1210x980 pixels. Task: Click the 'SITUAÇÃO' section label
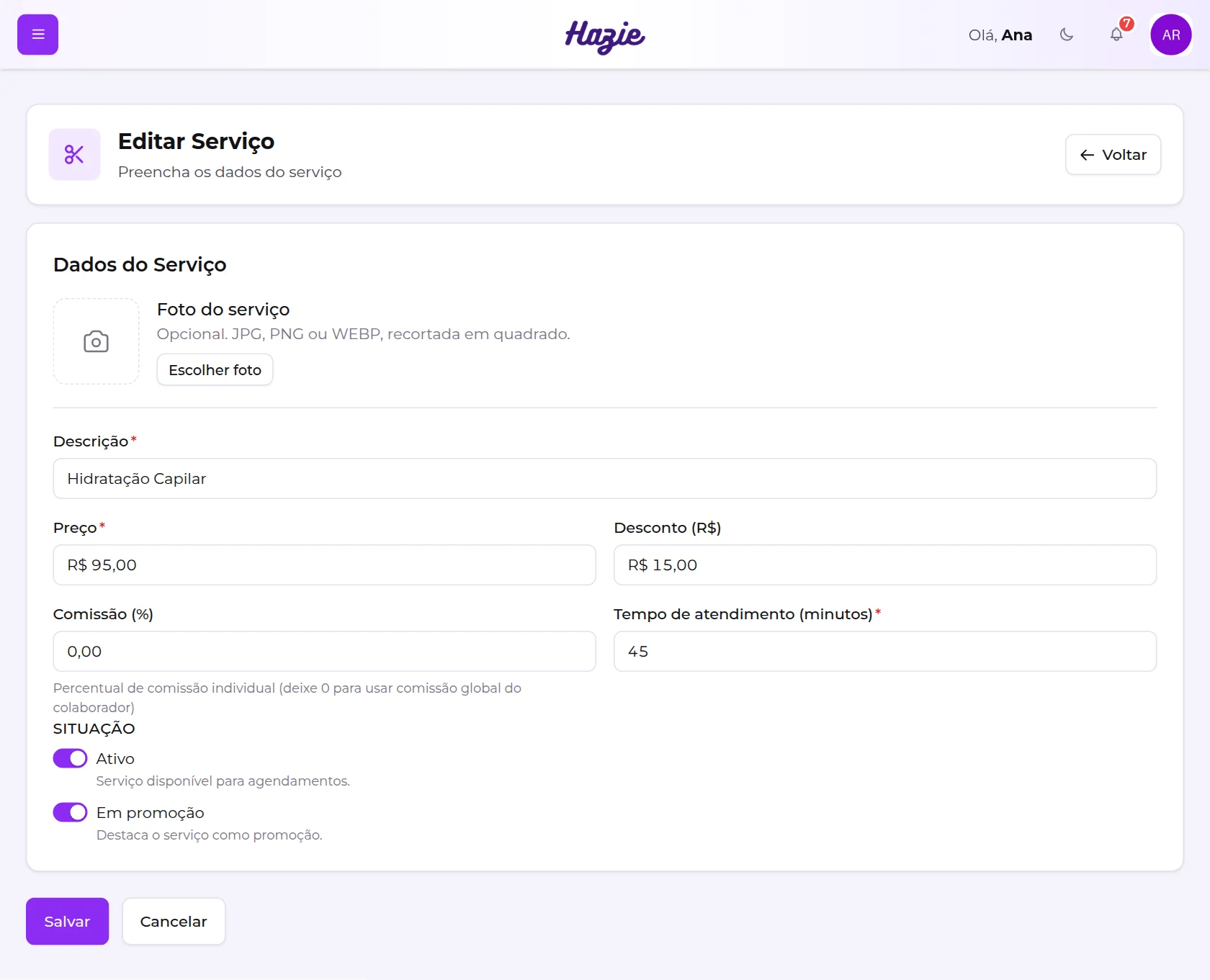94,729
